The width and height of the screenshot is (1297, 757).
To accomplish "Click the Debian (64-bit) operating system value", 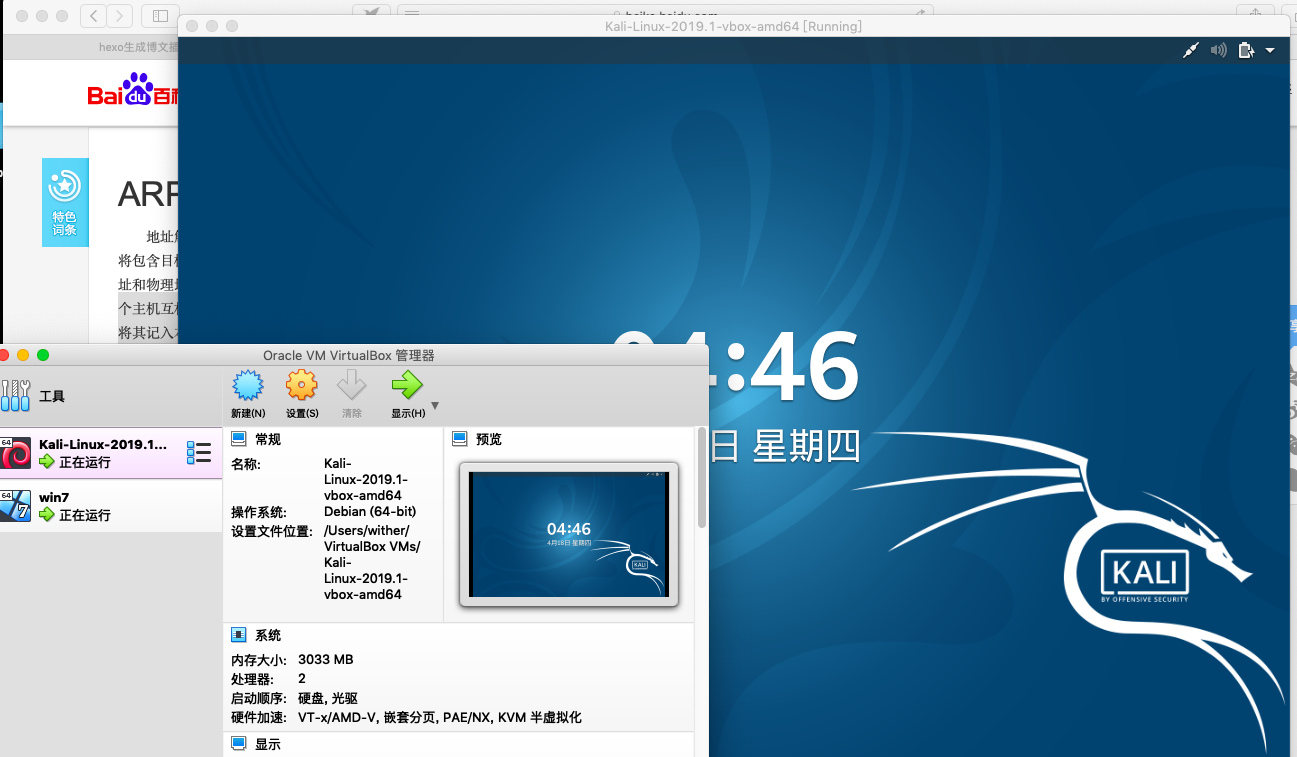I will [x=370, y=511].
